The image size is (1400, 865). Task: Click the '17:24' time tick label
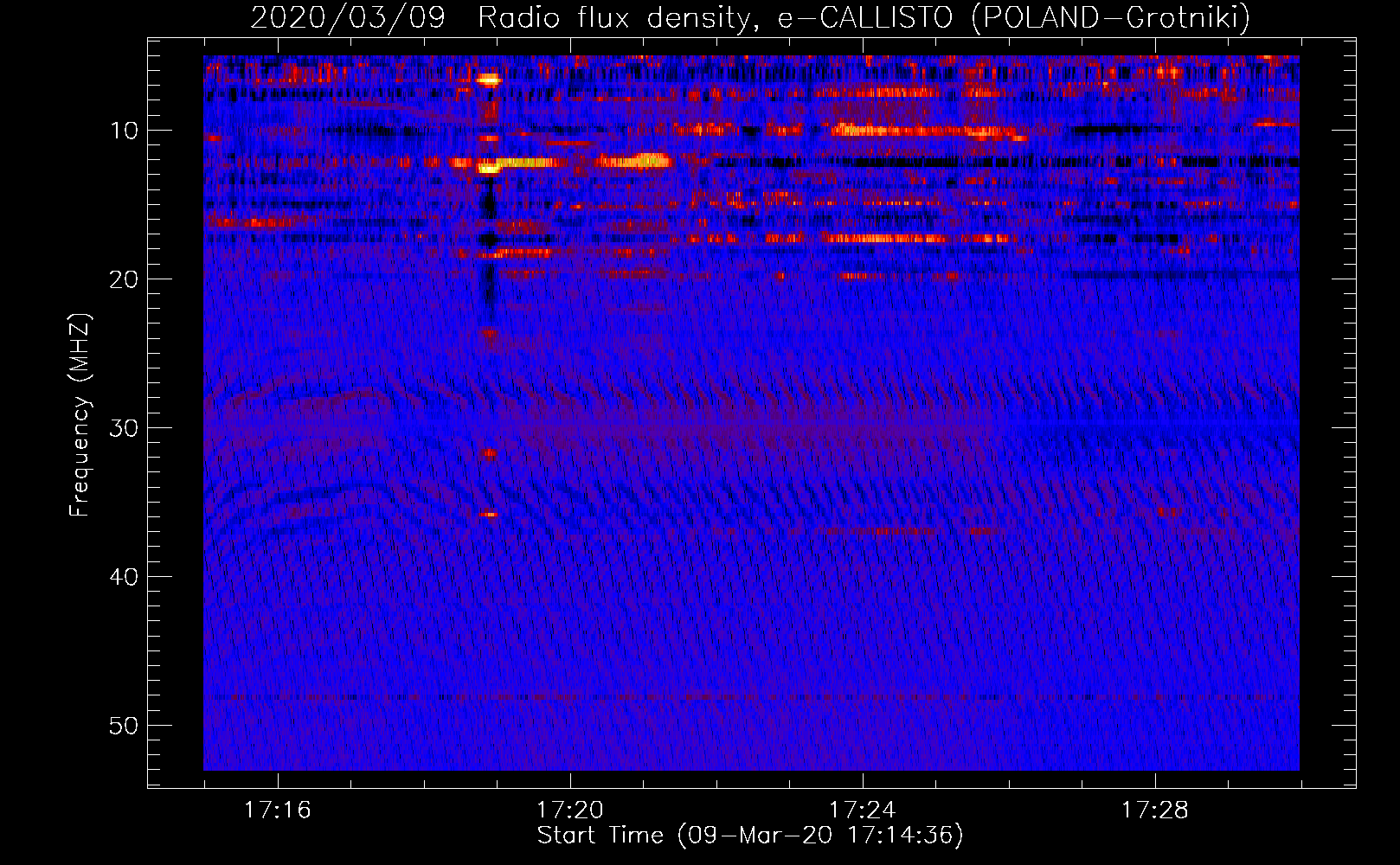862,810
